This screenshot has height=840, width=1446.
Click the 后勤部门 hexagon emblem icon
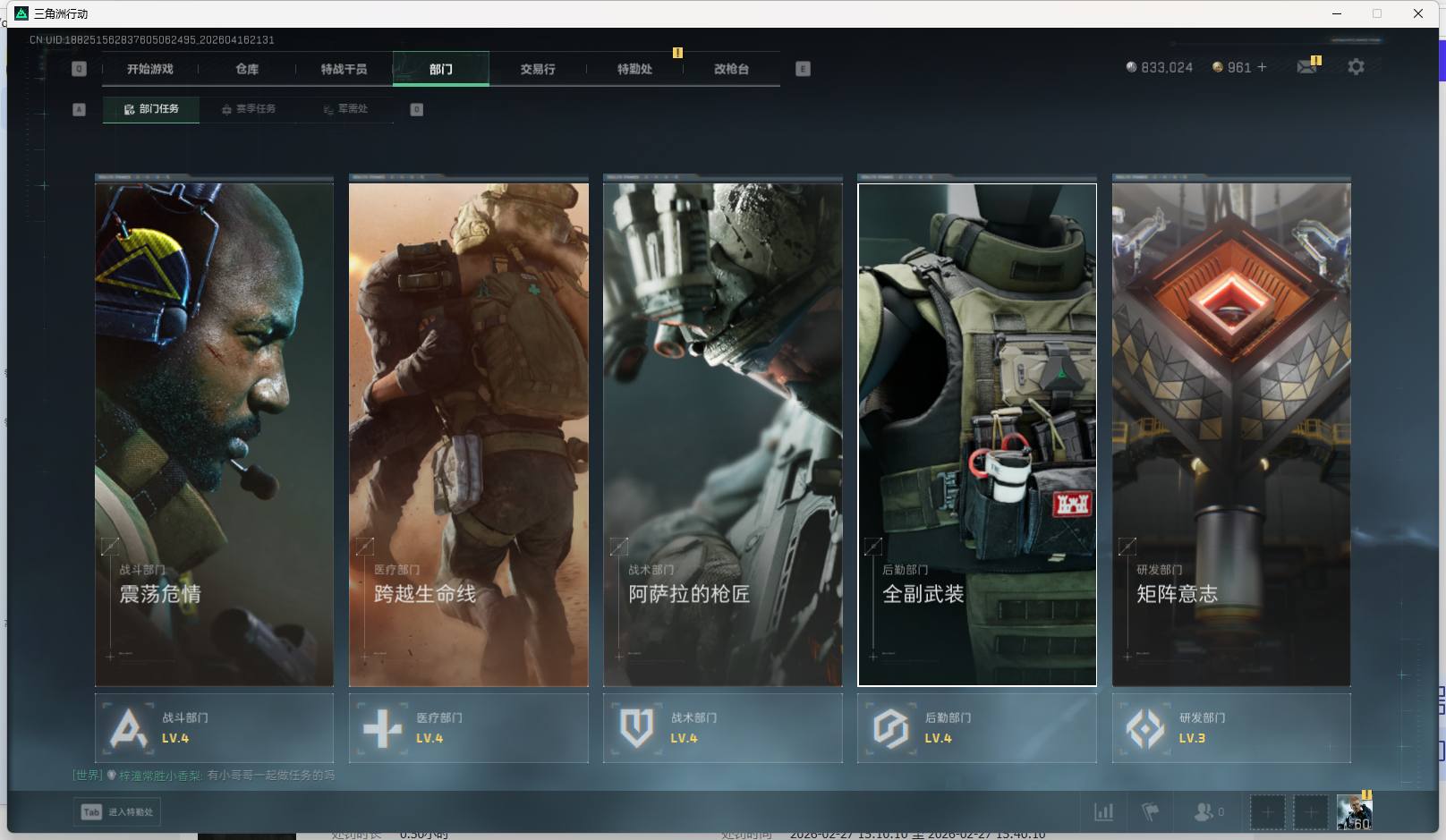(890, 728)
